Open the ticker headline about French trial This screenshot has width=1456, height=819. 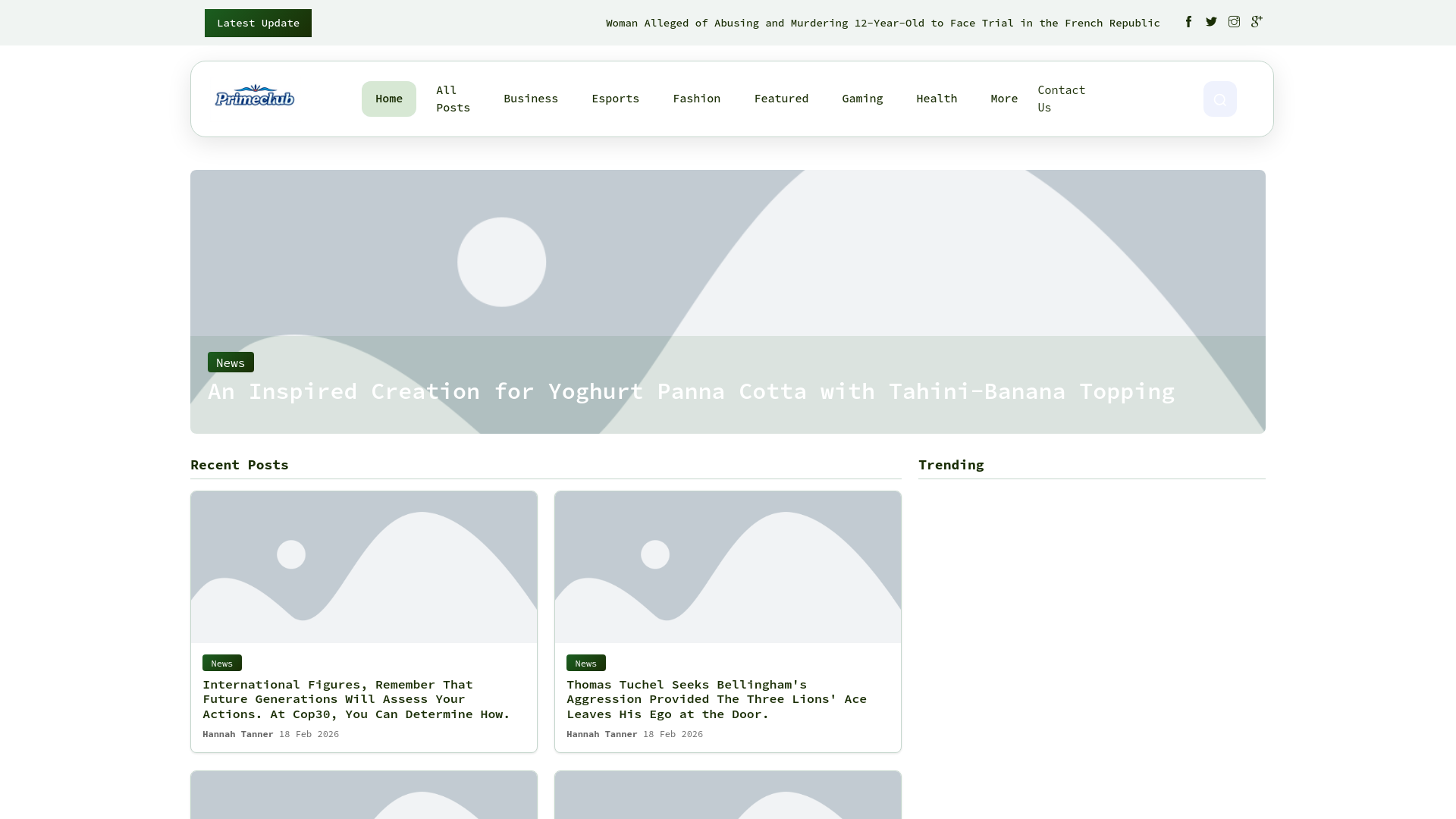[882, 23]
